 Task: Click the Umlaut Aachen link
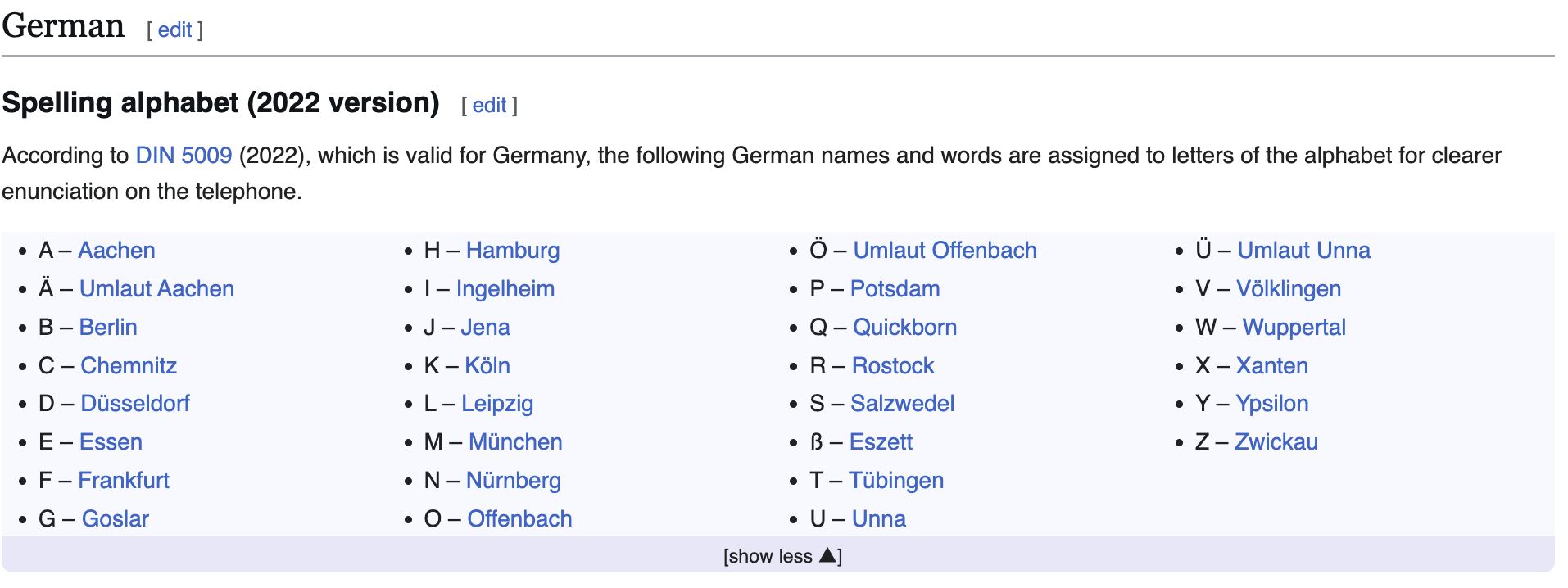point(156,289)
